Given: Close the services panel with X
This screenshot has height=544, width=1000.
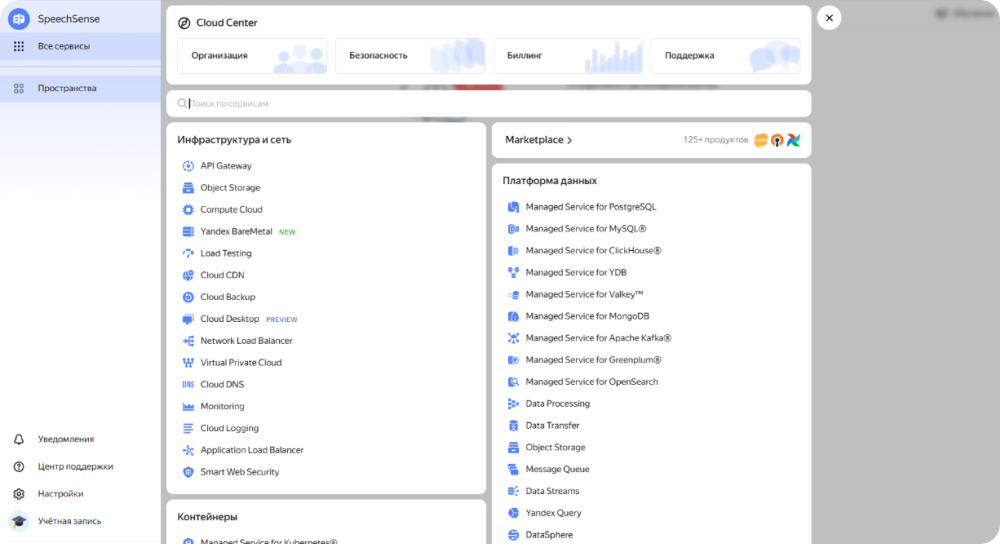Looking at the screenshot, I should click(x=829, y=18).
